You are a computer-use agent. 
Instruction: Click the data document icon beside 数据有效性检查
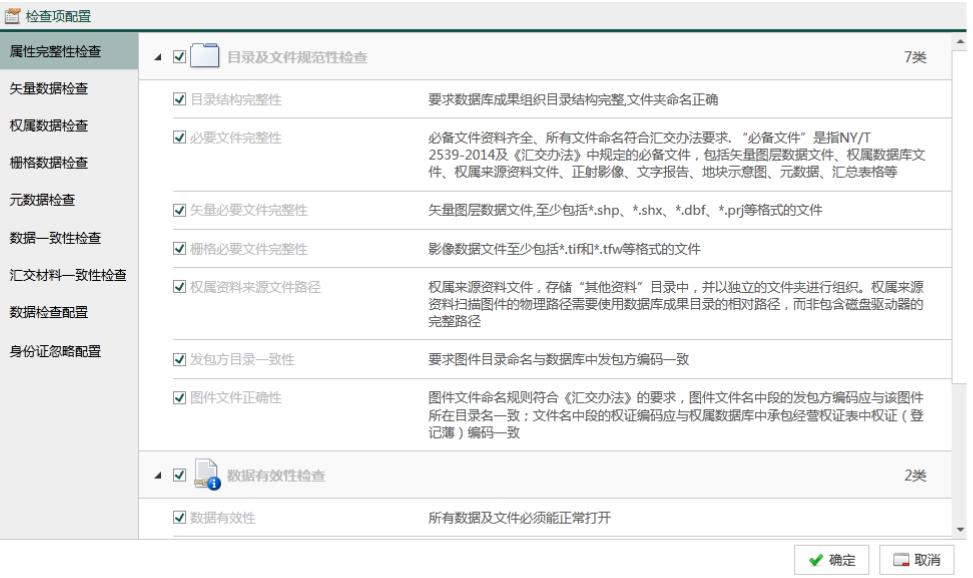[204, 476]
